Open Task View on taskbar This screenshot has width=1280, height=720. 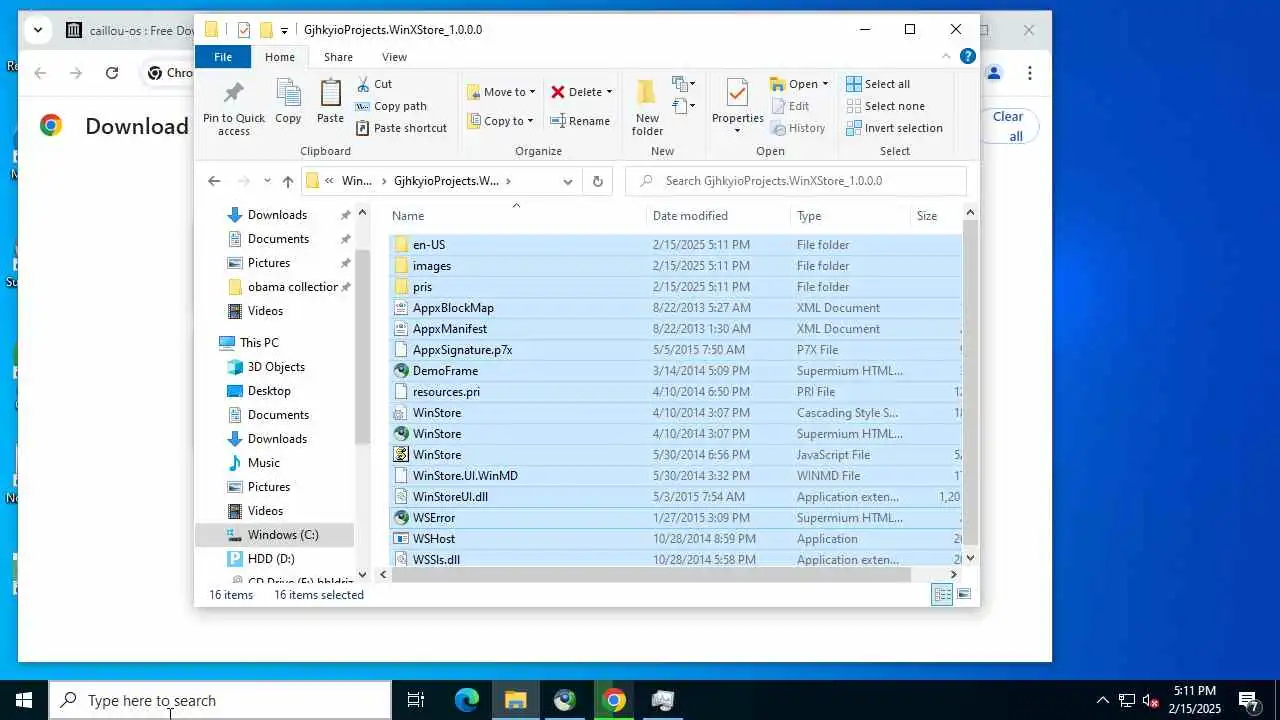[416, 700]
